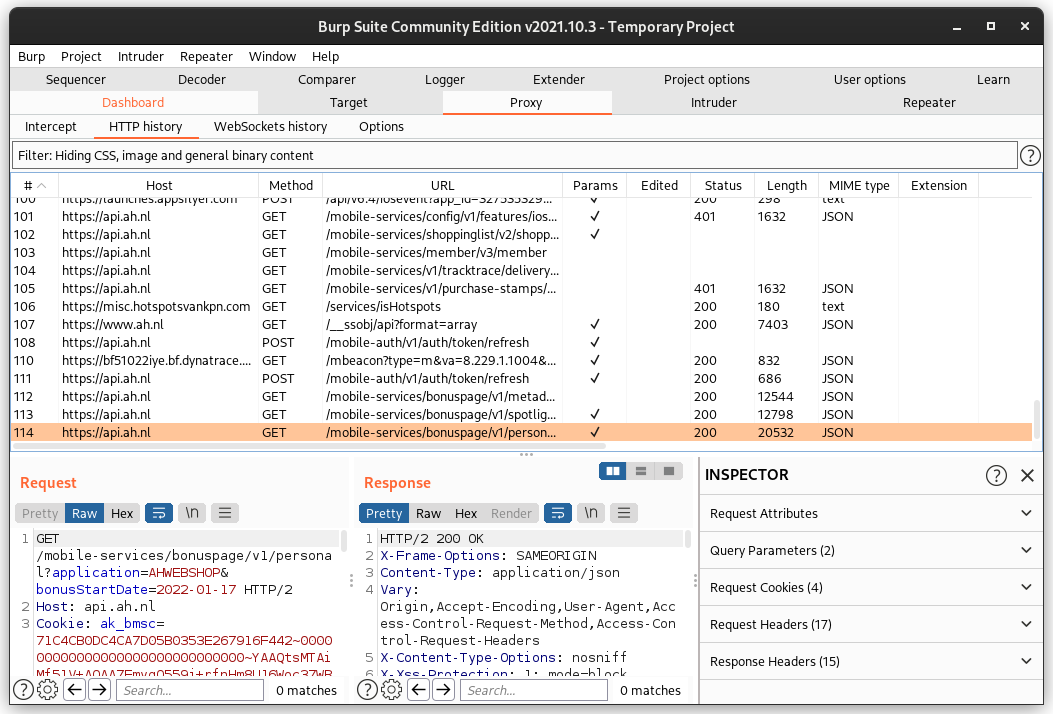Click the filter help question mark icon
This screenshot has height=714, width=1053.
tap(1030, 156)
